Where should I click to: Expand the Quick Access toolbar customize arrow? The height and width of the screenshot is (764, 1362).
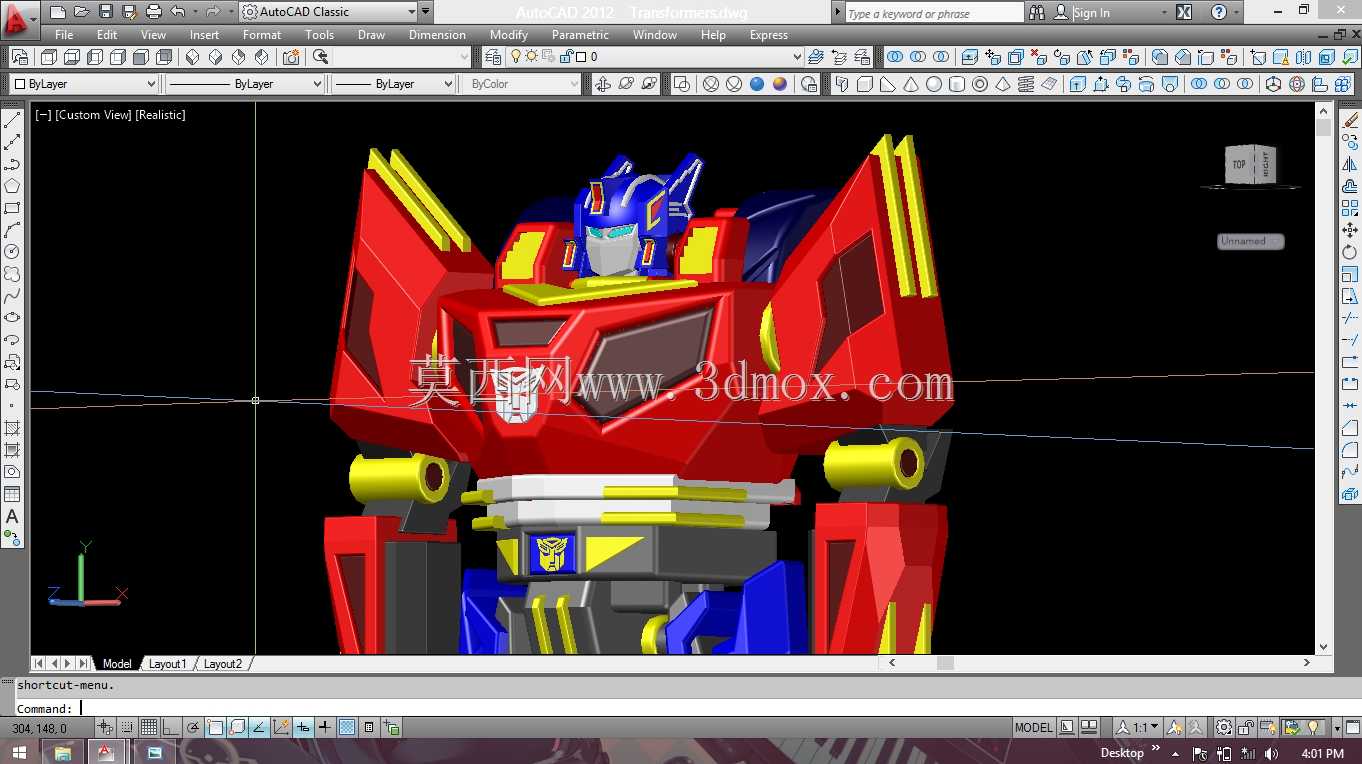pyautogui.click(x=427, y=12)
